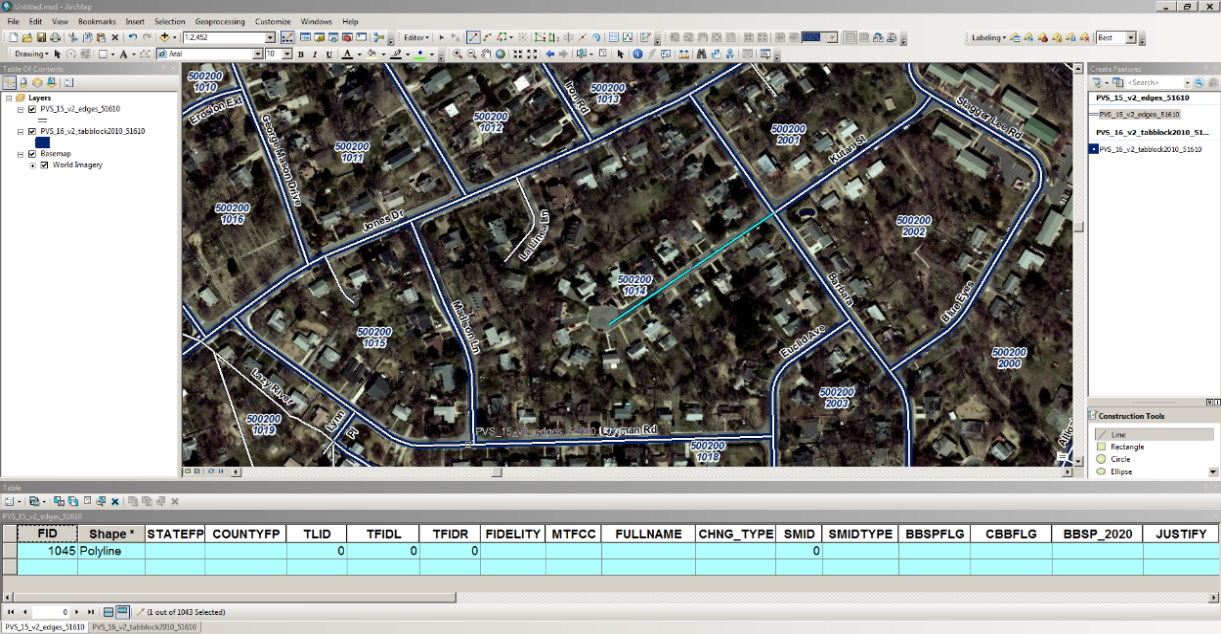Open the Labeling dropdown menu
Image resolution: width=1221 pixels, height=634 pixels.
coord(988,38)
